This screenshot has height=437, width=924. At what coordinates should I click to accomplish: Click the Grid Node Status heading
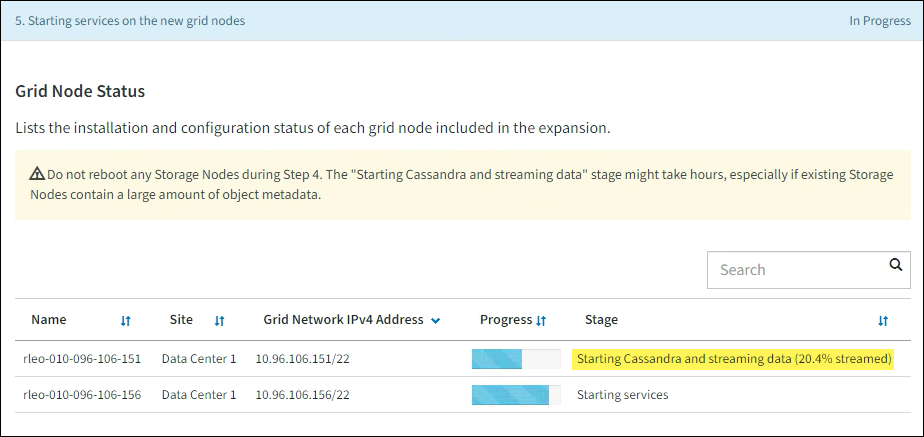click(80, 91)
